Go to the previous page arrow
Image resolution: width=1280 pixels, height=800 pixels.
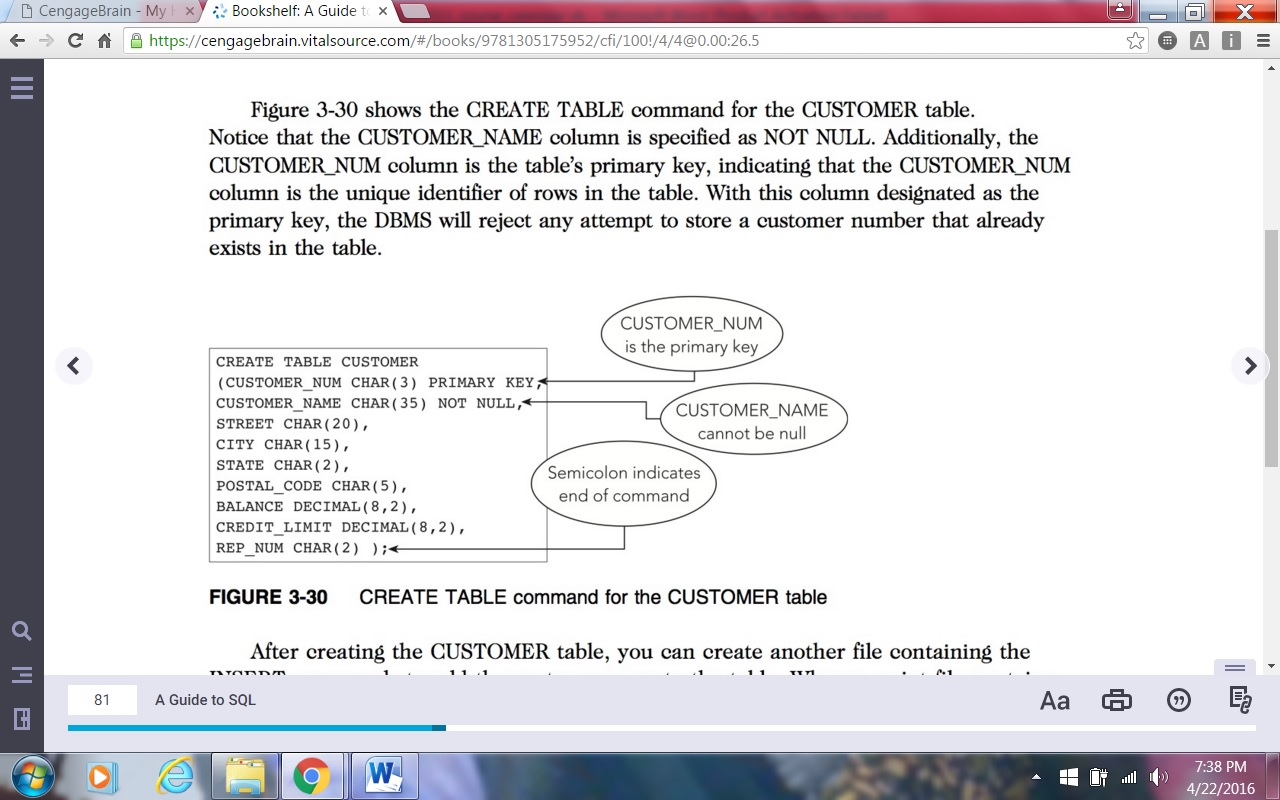point(73,366)
